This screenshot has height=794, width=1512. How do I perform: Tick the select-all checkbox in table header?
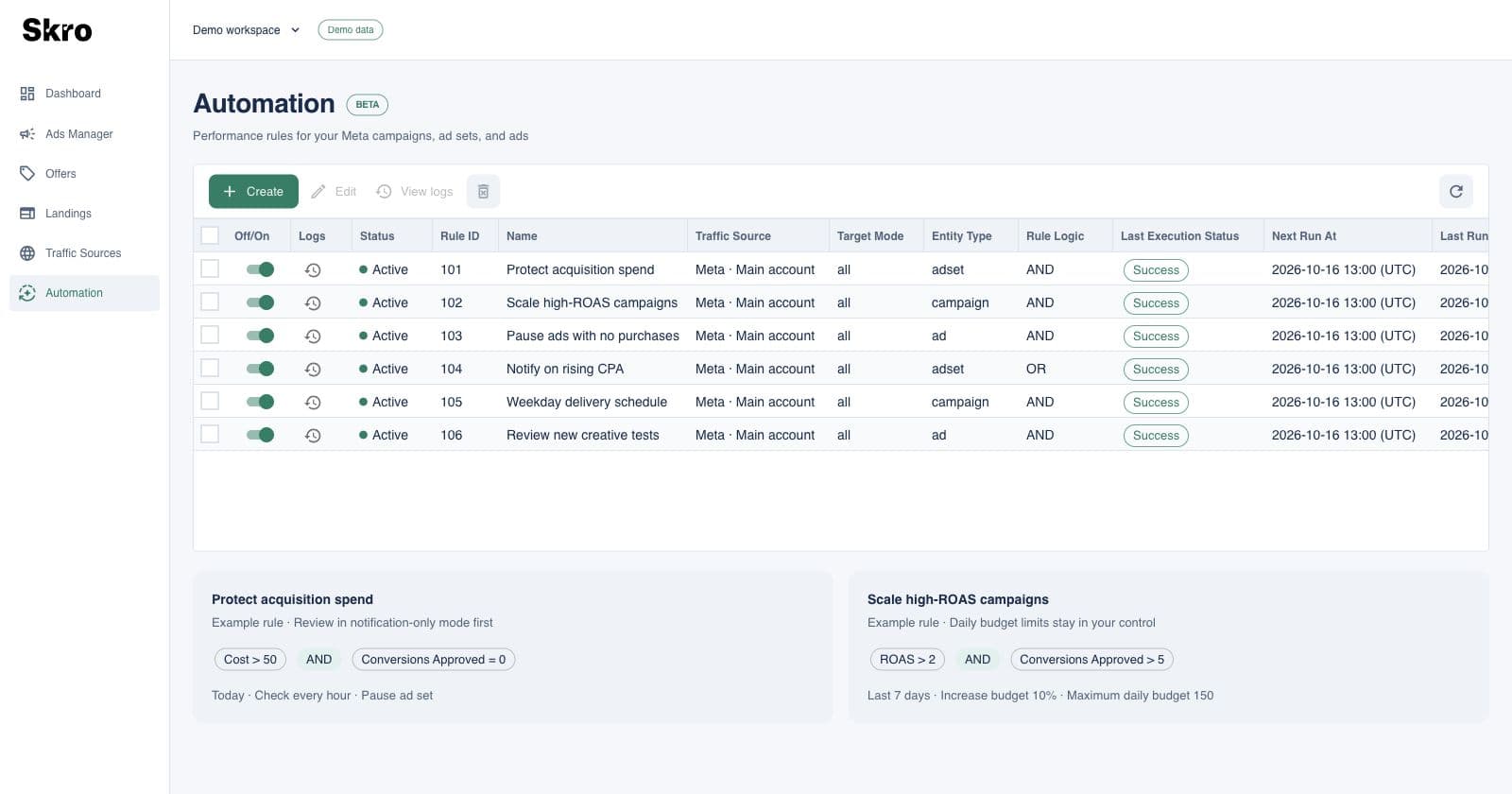[210, 235]
